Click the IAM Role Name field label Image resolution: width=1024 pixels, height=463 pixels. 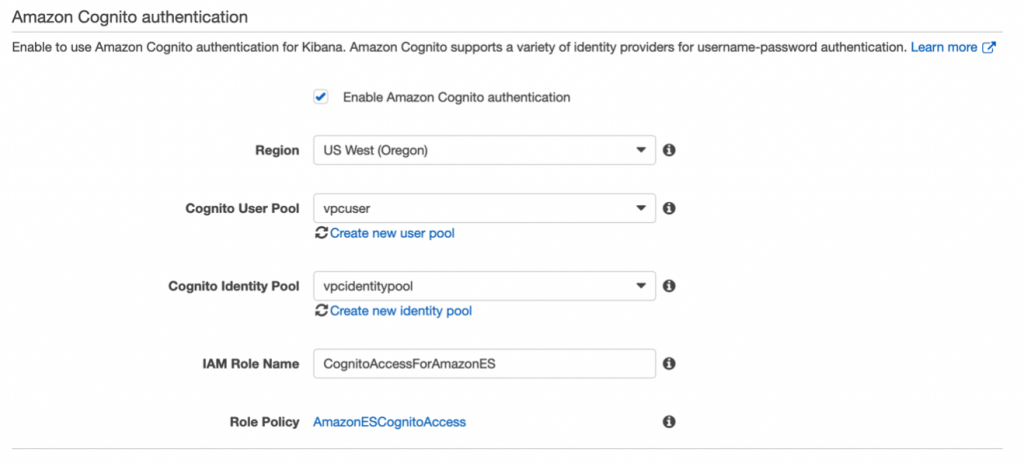click(250, 364)
